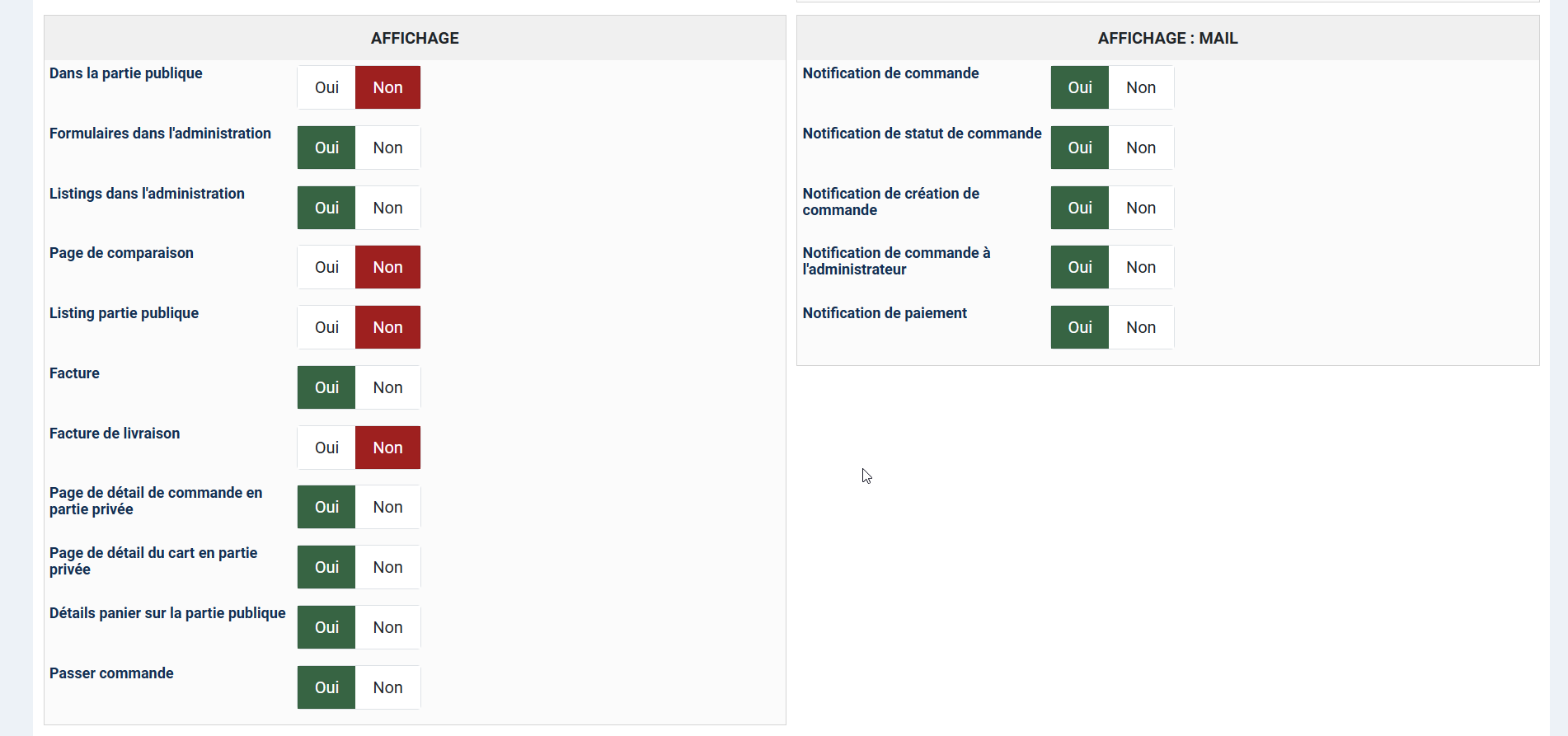Turn off 'Notification de commande' mail display

[x=1141, y=87]
